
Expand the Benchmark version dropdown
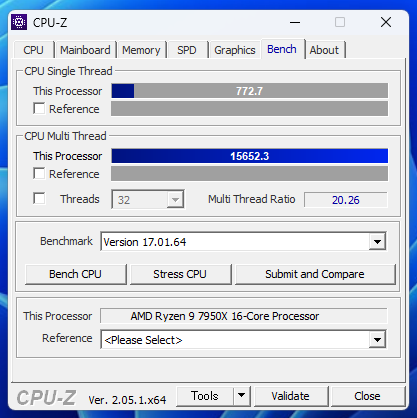377,242
